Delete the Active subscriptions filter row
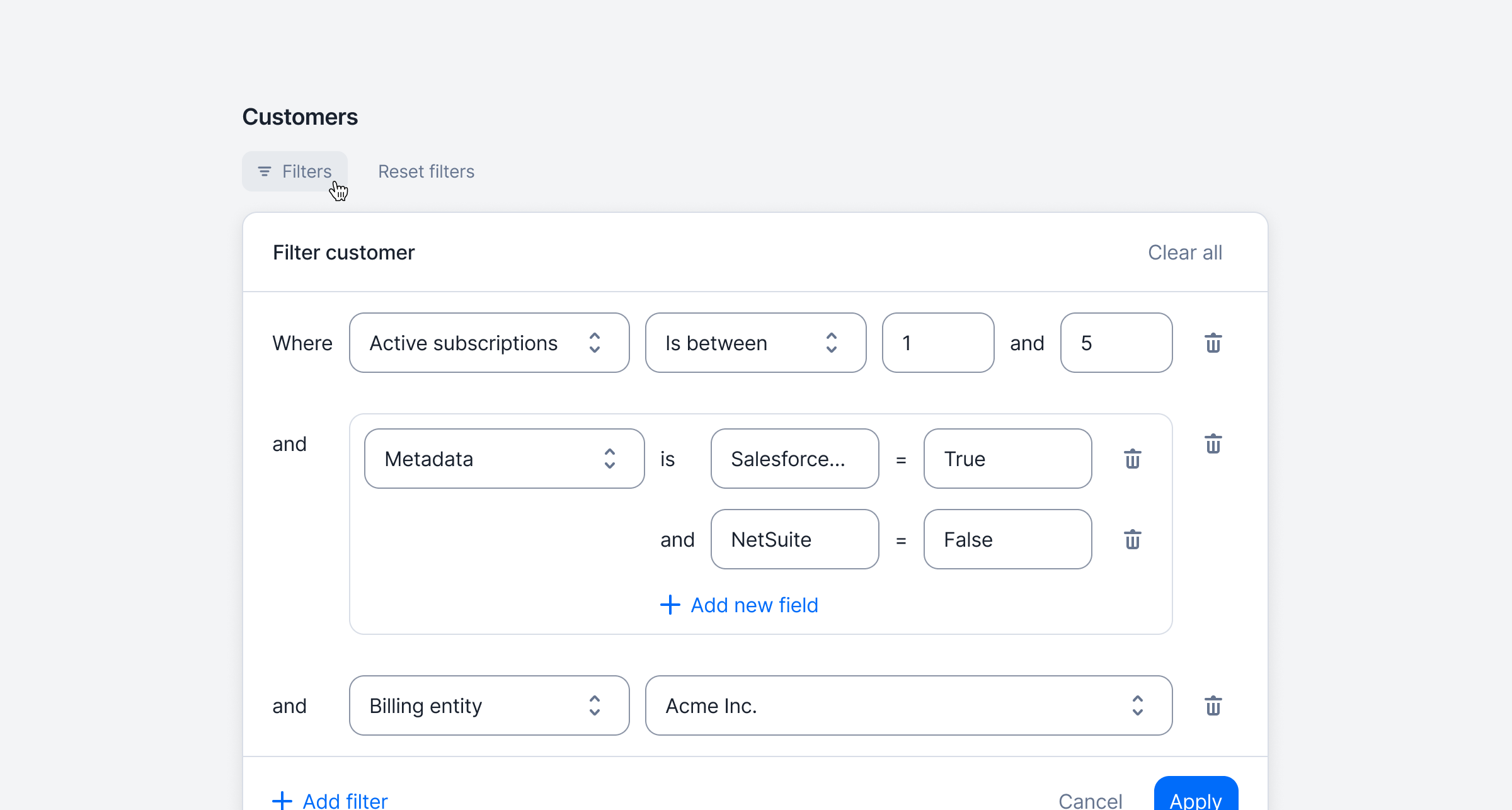This screenshot has height=810, width=1512. click(x=1213, y=343)
